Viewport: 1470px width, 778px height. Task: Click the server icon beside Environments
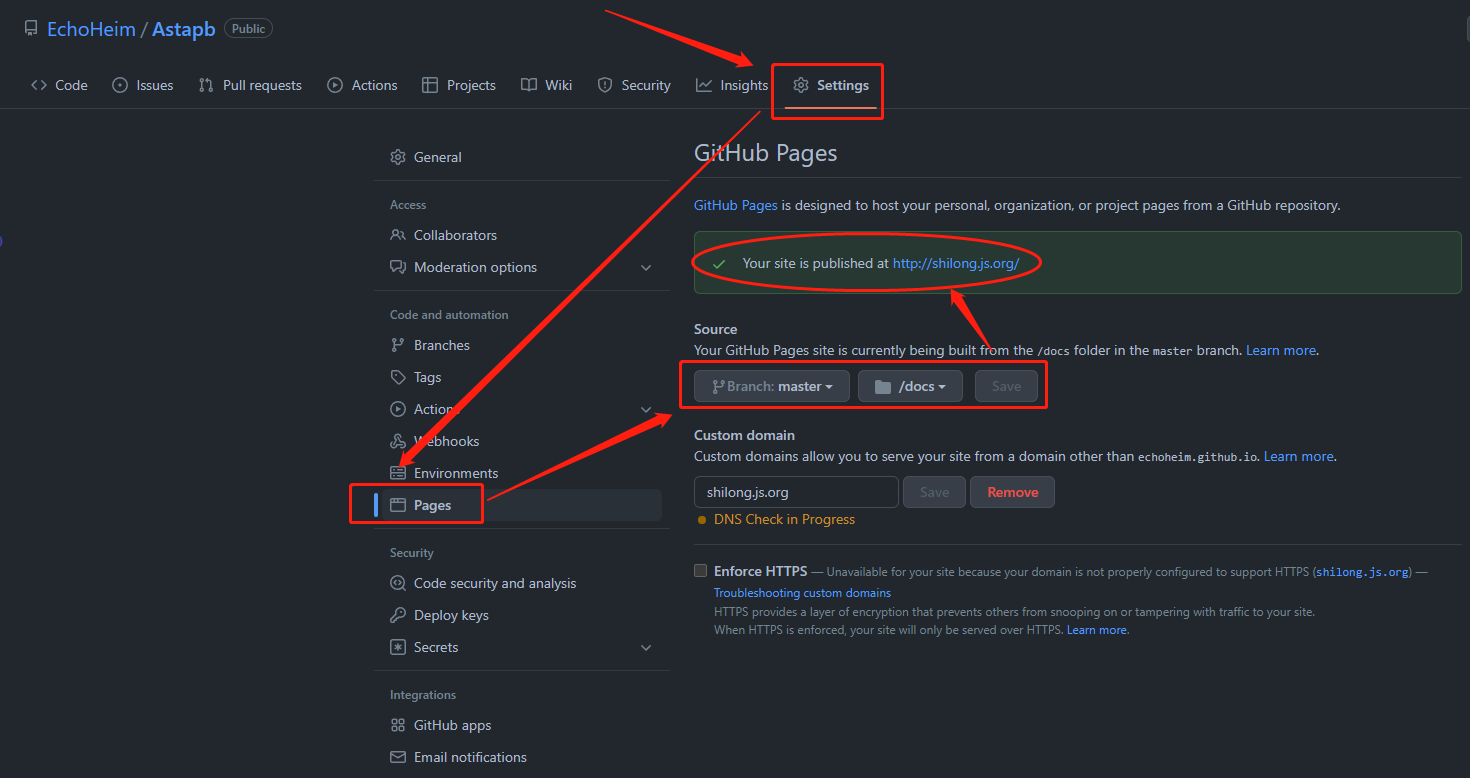pos(398,473)
